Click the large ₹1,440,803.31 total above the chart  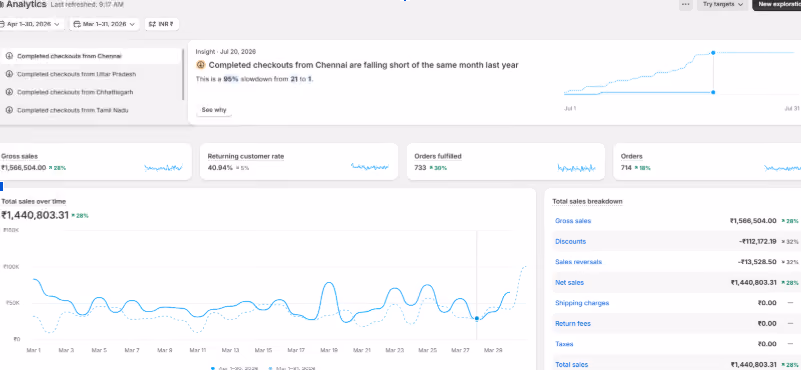(35, 215)
